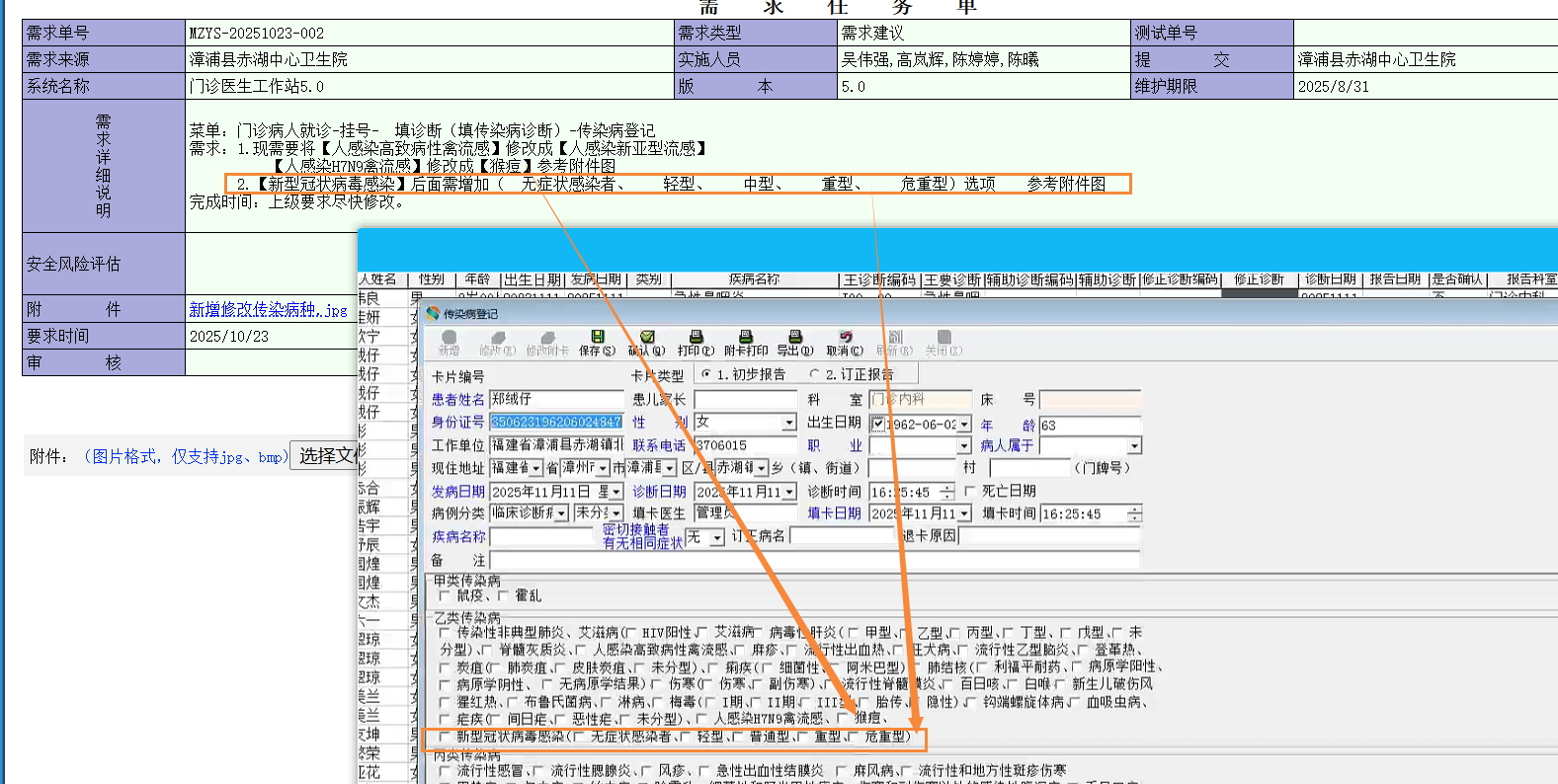Viewport: 1558px width, 784px height.
Task: Check the 人感染H7N9禽流感 checkbox
Action: coord(701,718)
